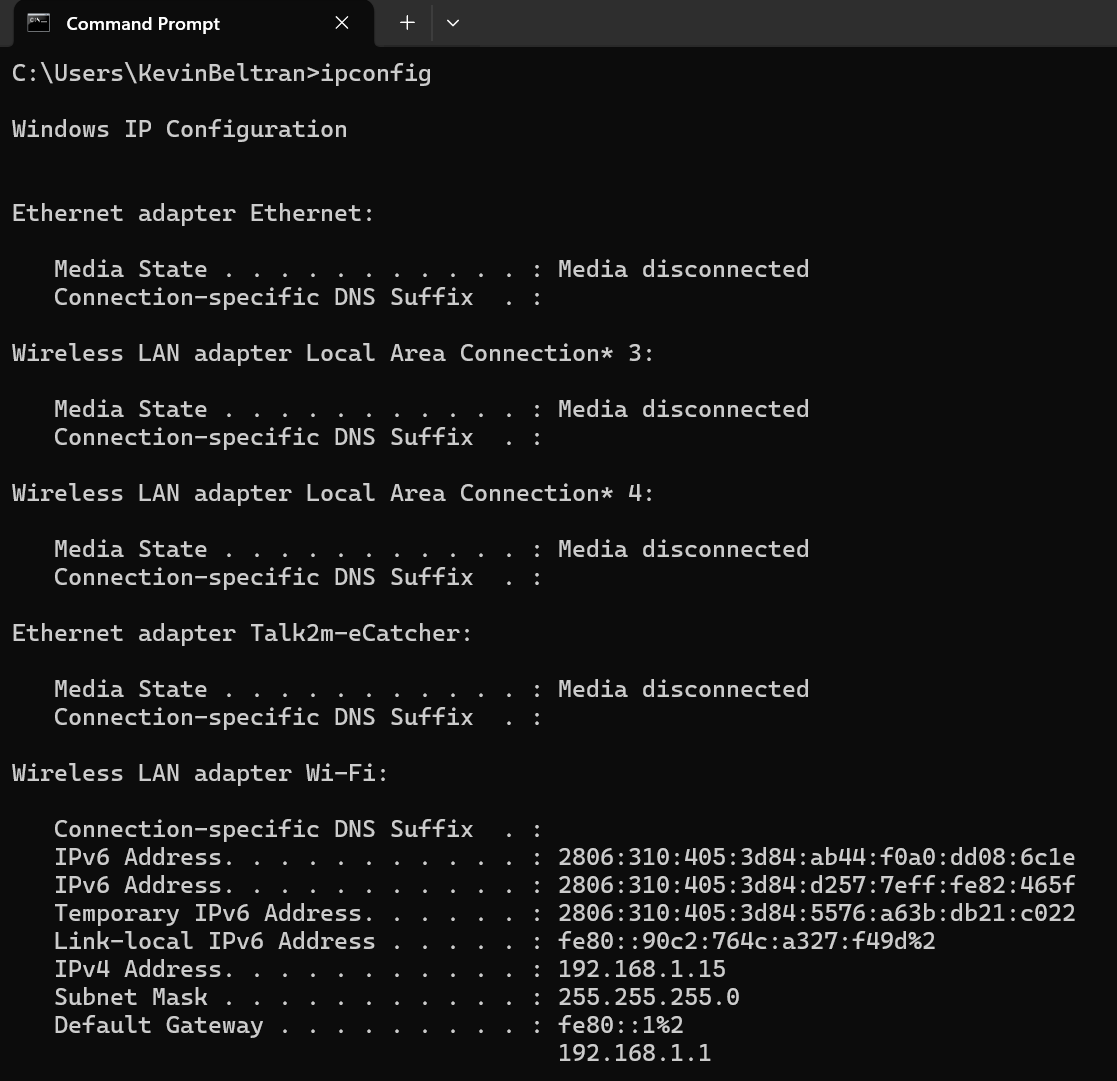Viewport: 1117px width, 1081px height.
Task: Click the gateway value fe80::1%2
Action: [x=620, y=1025]
